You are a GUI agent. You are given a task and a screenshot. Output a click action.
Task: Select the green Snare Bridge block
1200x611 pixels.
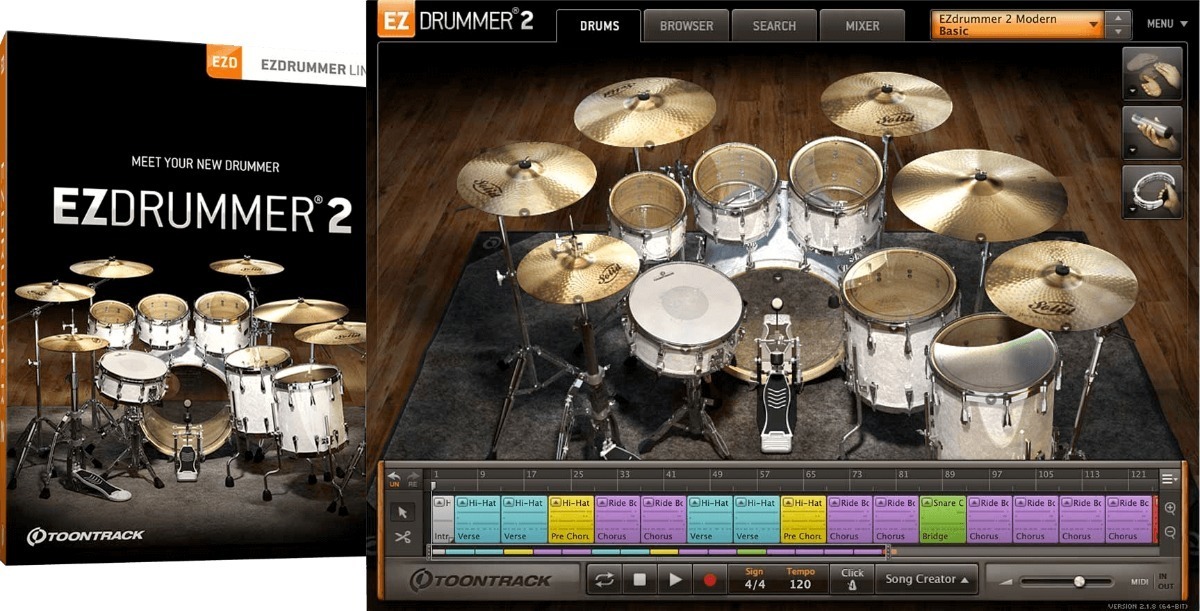(x=943, y=519)
